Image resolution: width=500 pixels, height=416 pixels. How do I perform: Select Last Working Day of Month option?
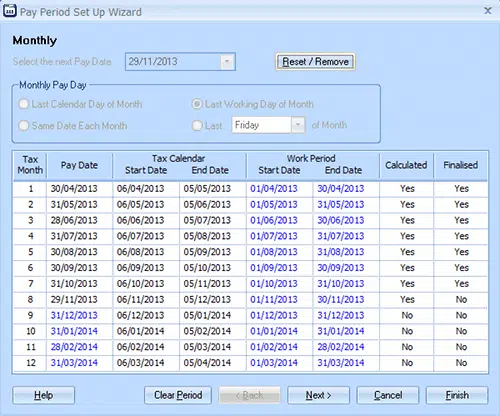[x=197, y=104]
